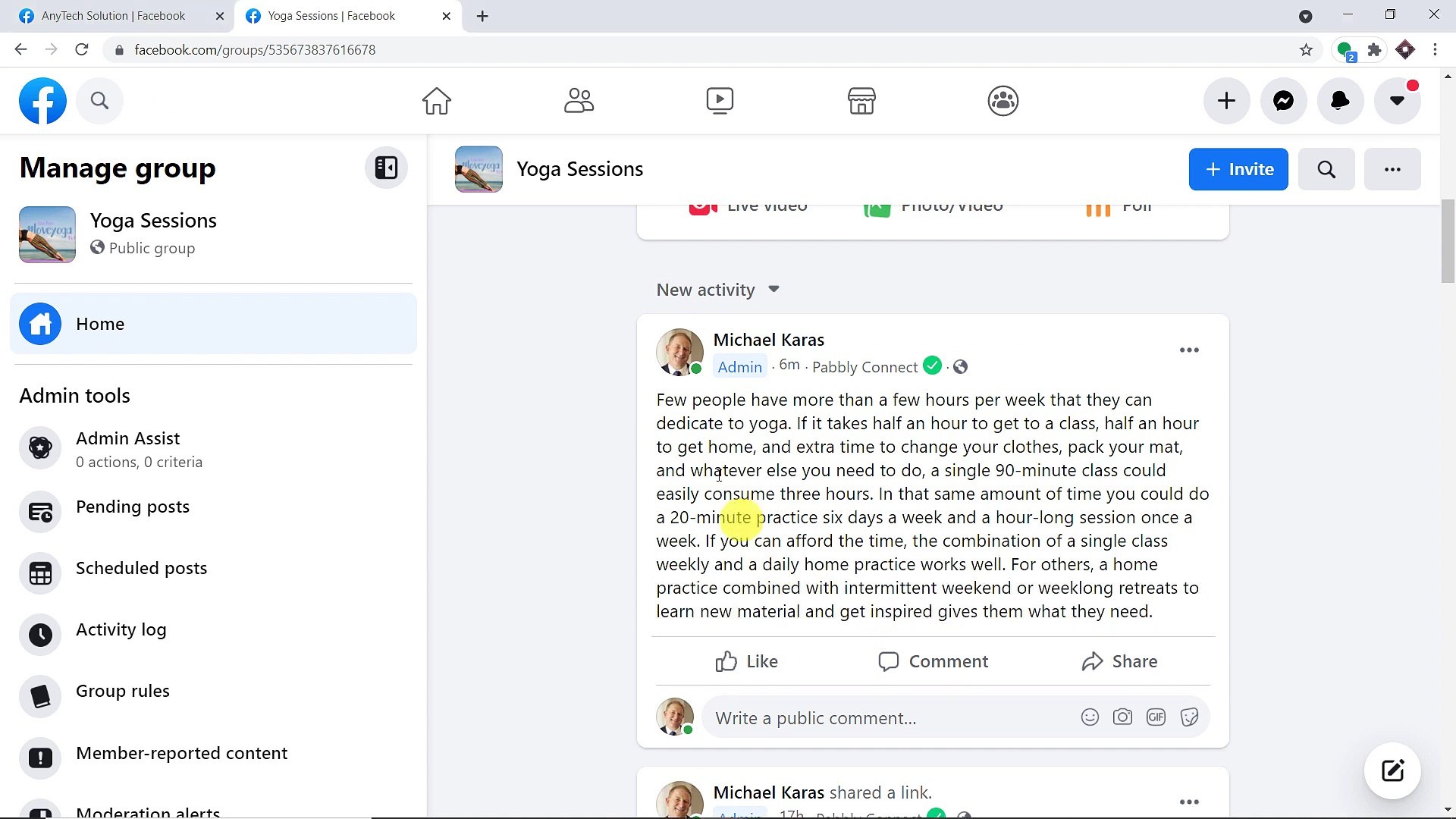Image resolution: width=1456 pixels, height=819 pixels.
Task: Open Michael Karas profile link
Action: pyautogui.click(x=768, y=339)
